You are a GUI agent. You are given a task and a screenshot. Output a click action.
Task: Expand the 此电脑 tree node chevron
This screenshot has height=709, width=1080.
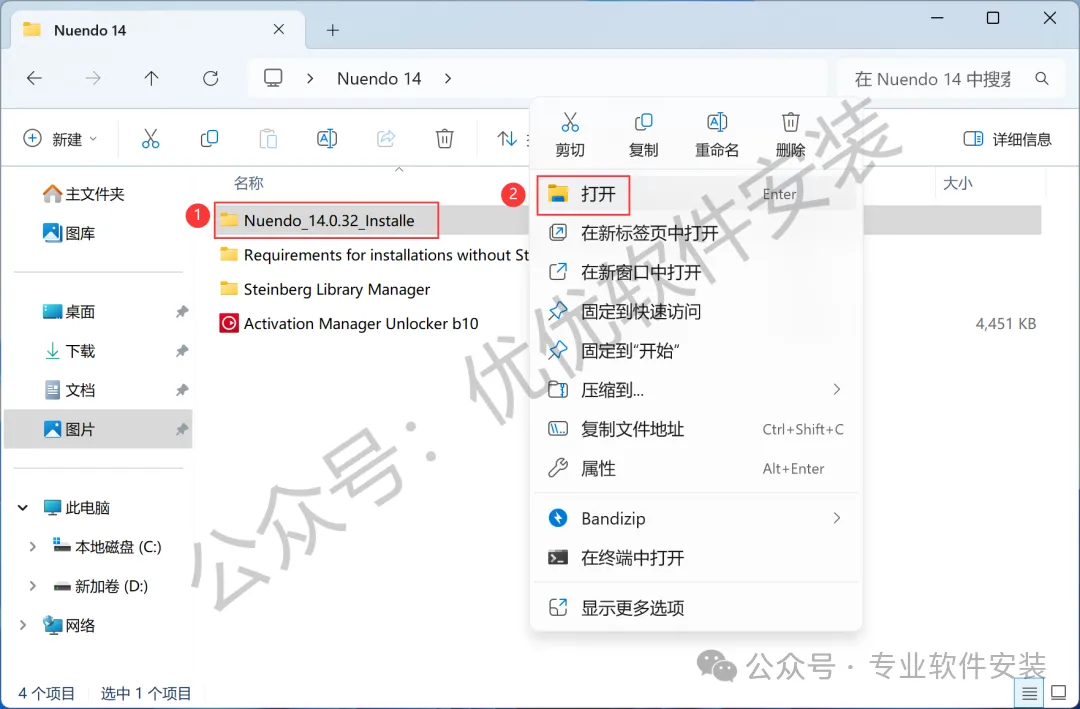coord(22,508)
